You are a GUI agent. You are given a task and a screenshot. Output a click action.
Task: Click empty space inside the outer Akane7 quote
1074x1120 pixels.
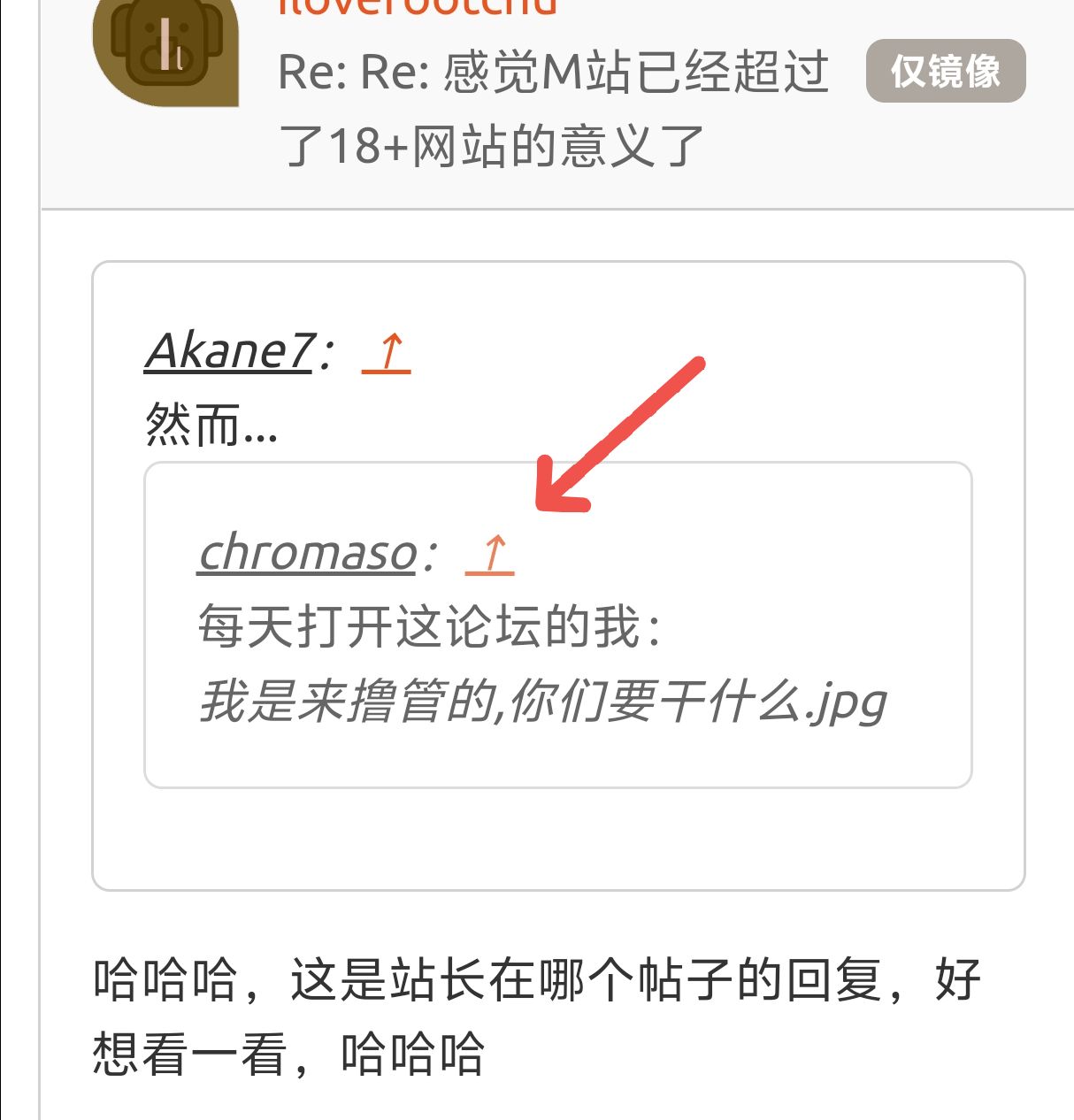click(558, 839)
